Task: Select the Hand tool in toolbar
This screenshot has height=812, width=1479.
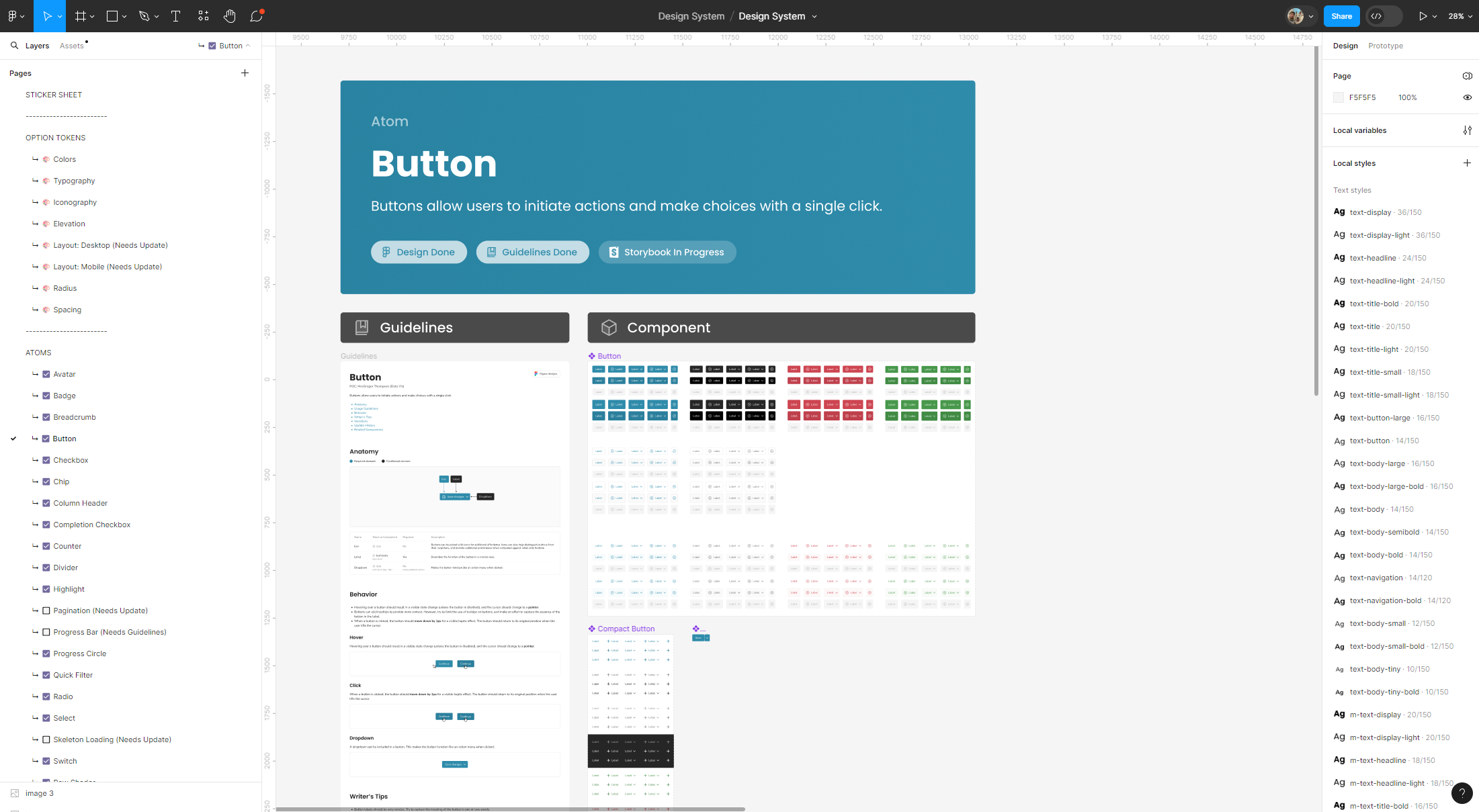Action: [x=230, y=16]
